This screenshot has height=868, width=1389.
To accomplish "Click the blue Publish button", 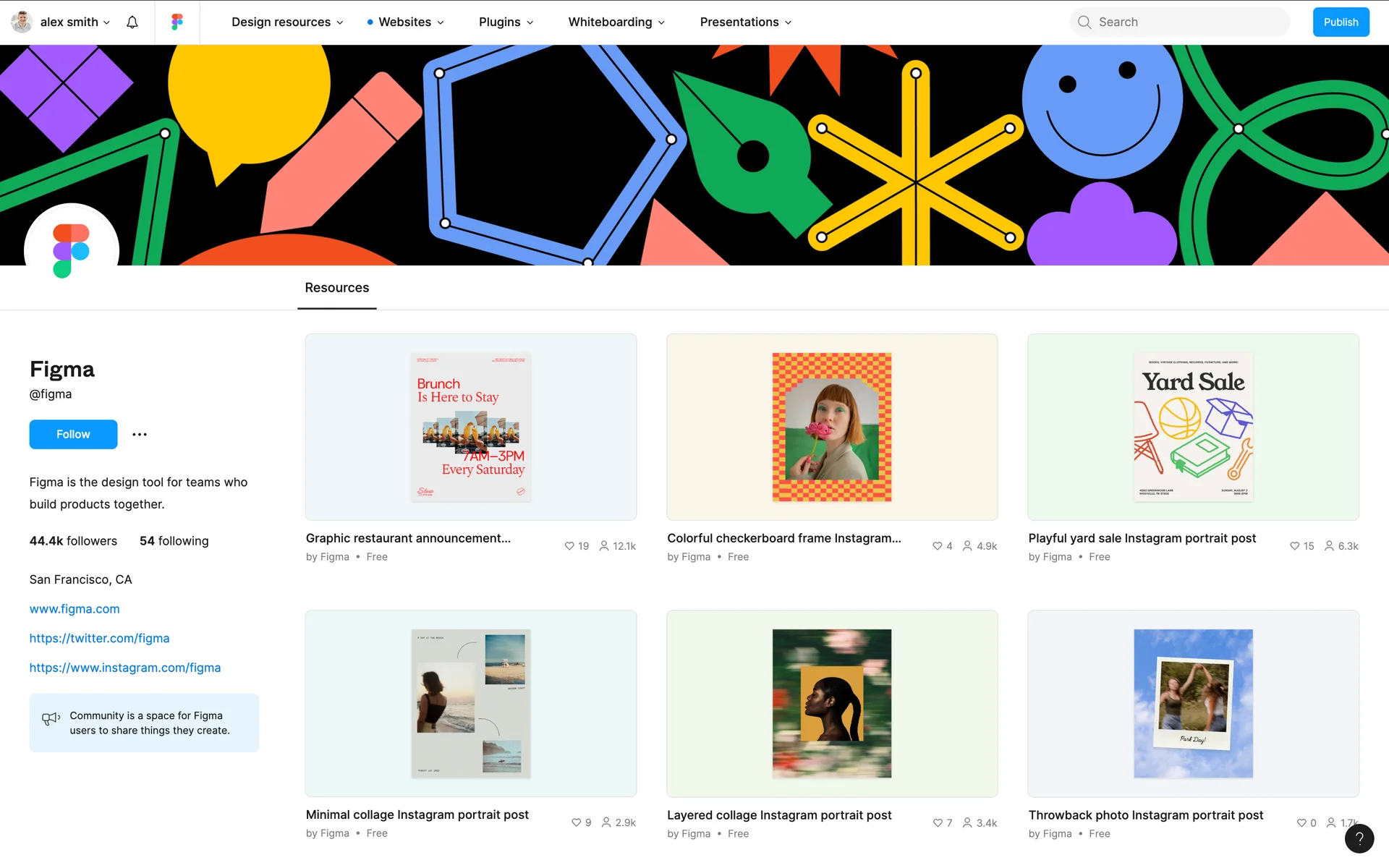I will point(1341,22).
